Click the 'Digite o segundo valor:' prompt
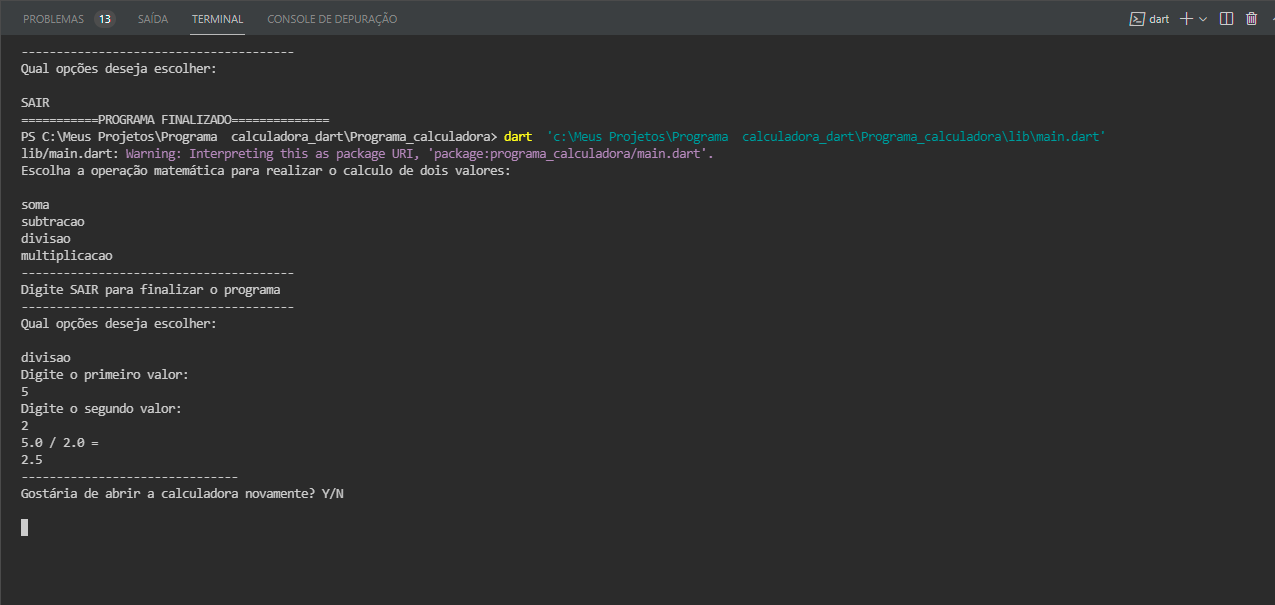Viewport: 1275px width, 605px height. click(101, 408)
